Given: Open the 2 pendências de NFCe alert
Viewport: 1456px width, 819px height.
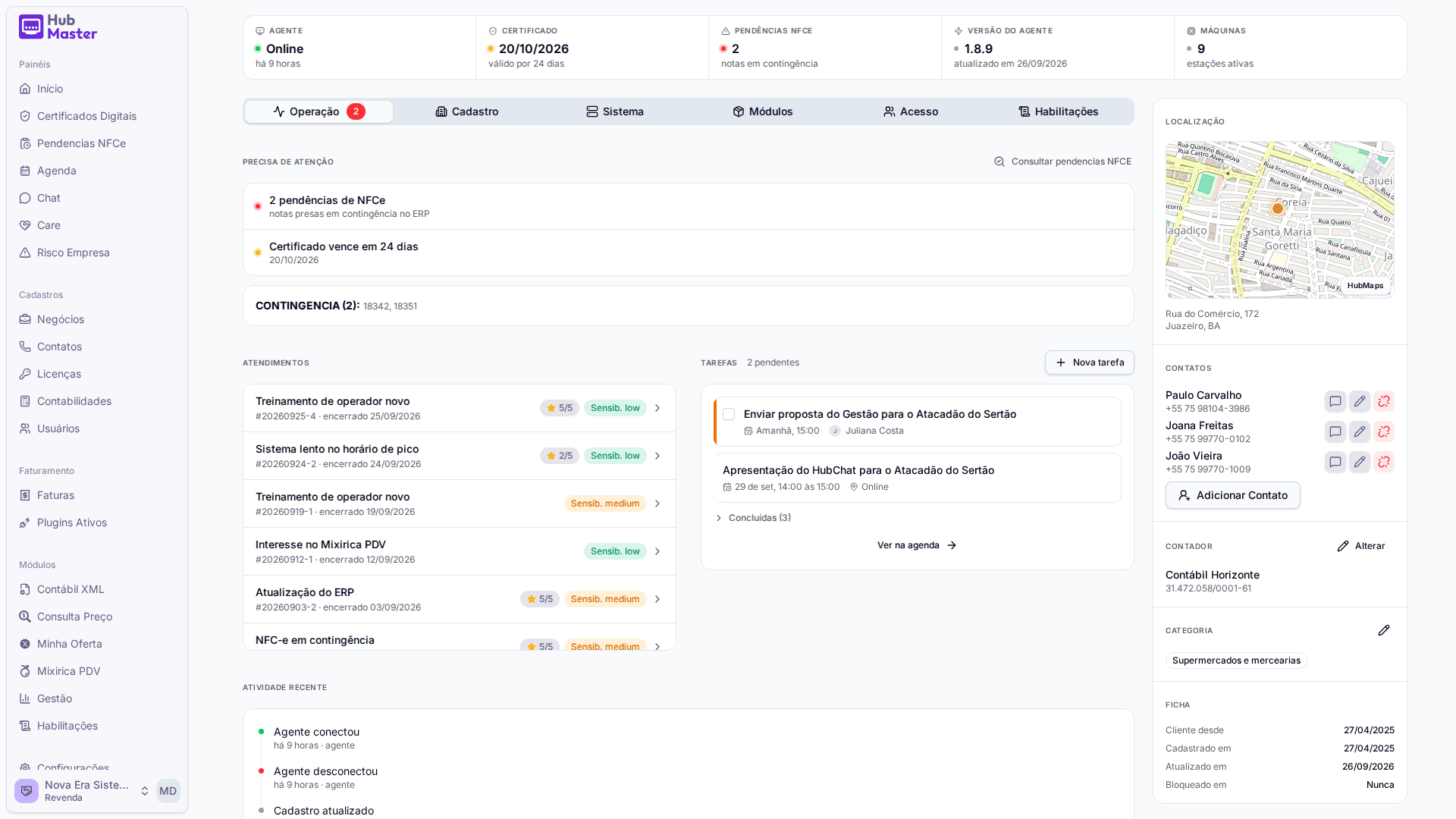Looking at the screenshot, I should point(689,206).
